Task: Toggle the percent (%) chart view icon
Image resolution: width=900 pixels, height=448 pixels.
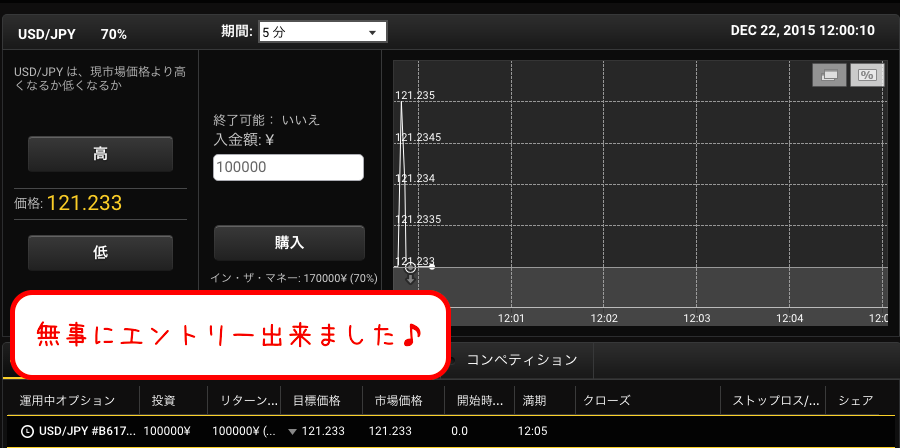Action: (x=867, y=75)
